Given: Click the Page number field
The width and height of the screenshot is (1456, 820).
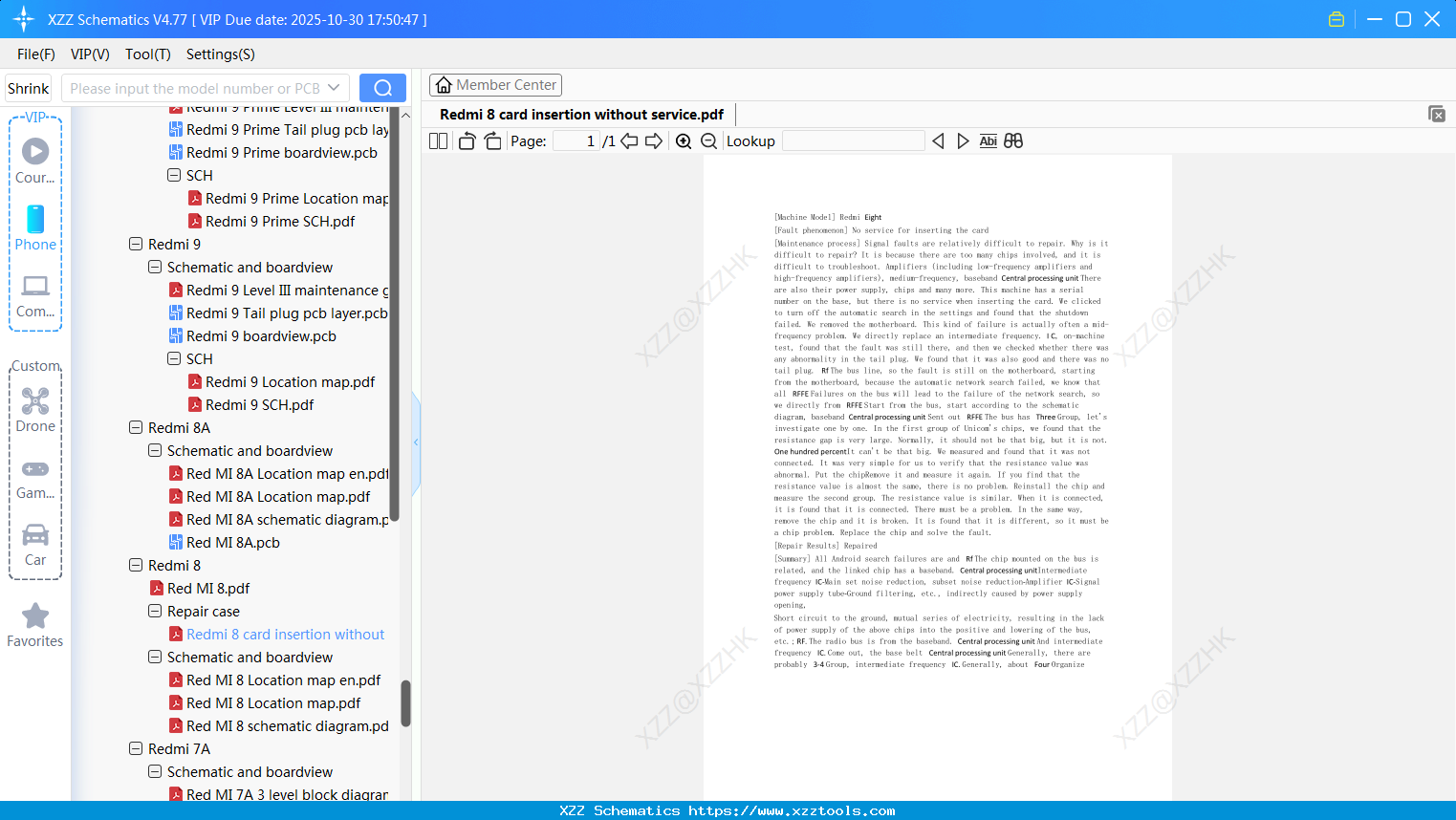Looking at the screenshot, I should click(576, 141).
